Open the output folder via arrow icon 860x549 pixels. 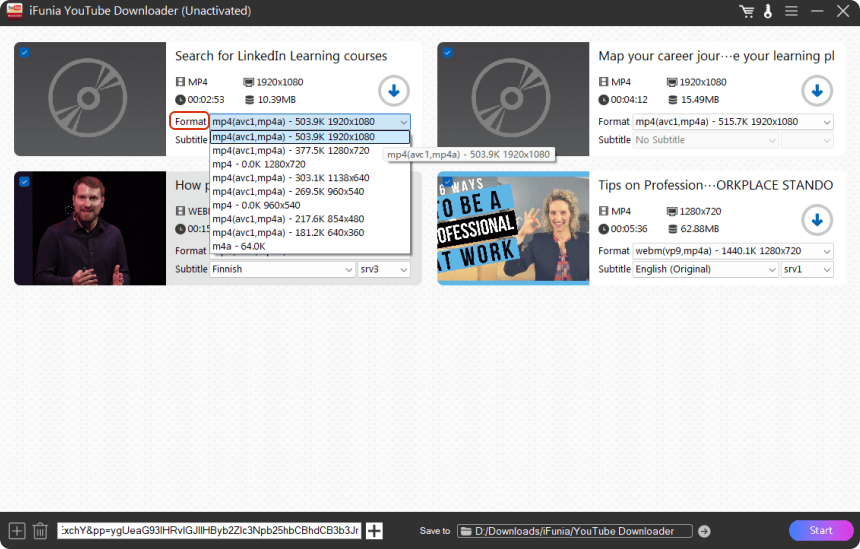[x=704, y=531]
